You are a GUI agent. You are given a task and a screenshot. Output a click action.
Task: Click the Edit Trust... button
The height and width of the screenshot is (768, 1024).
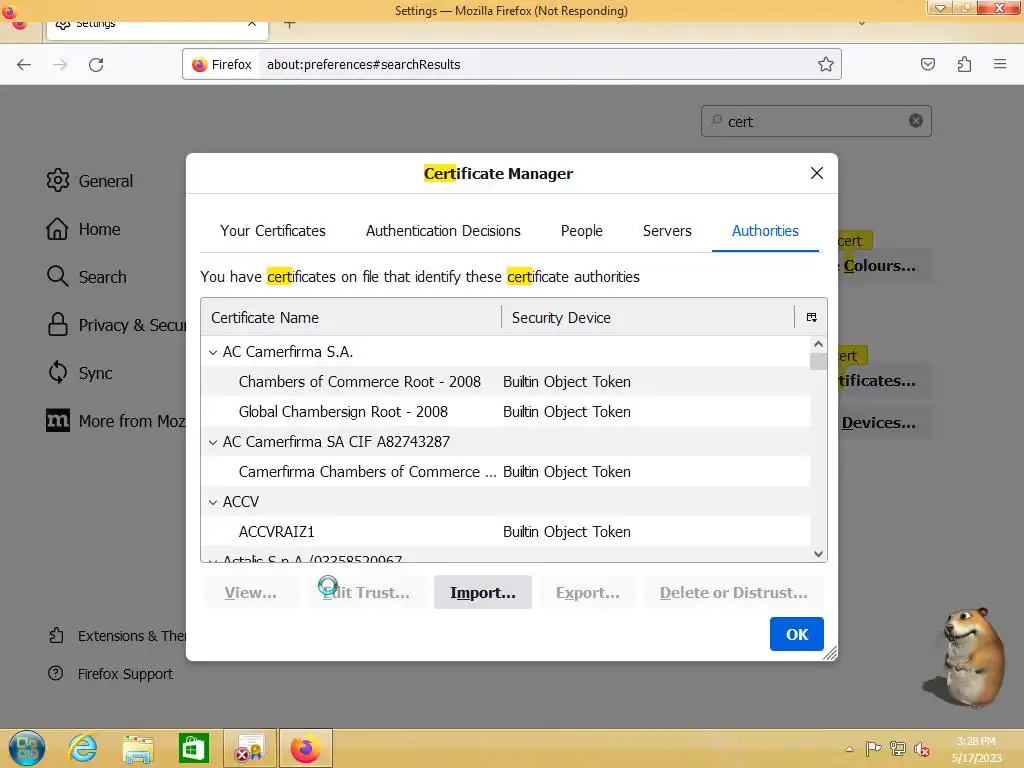pyautogui.click(x=366, y=592)
